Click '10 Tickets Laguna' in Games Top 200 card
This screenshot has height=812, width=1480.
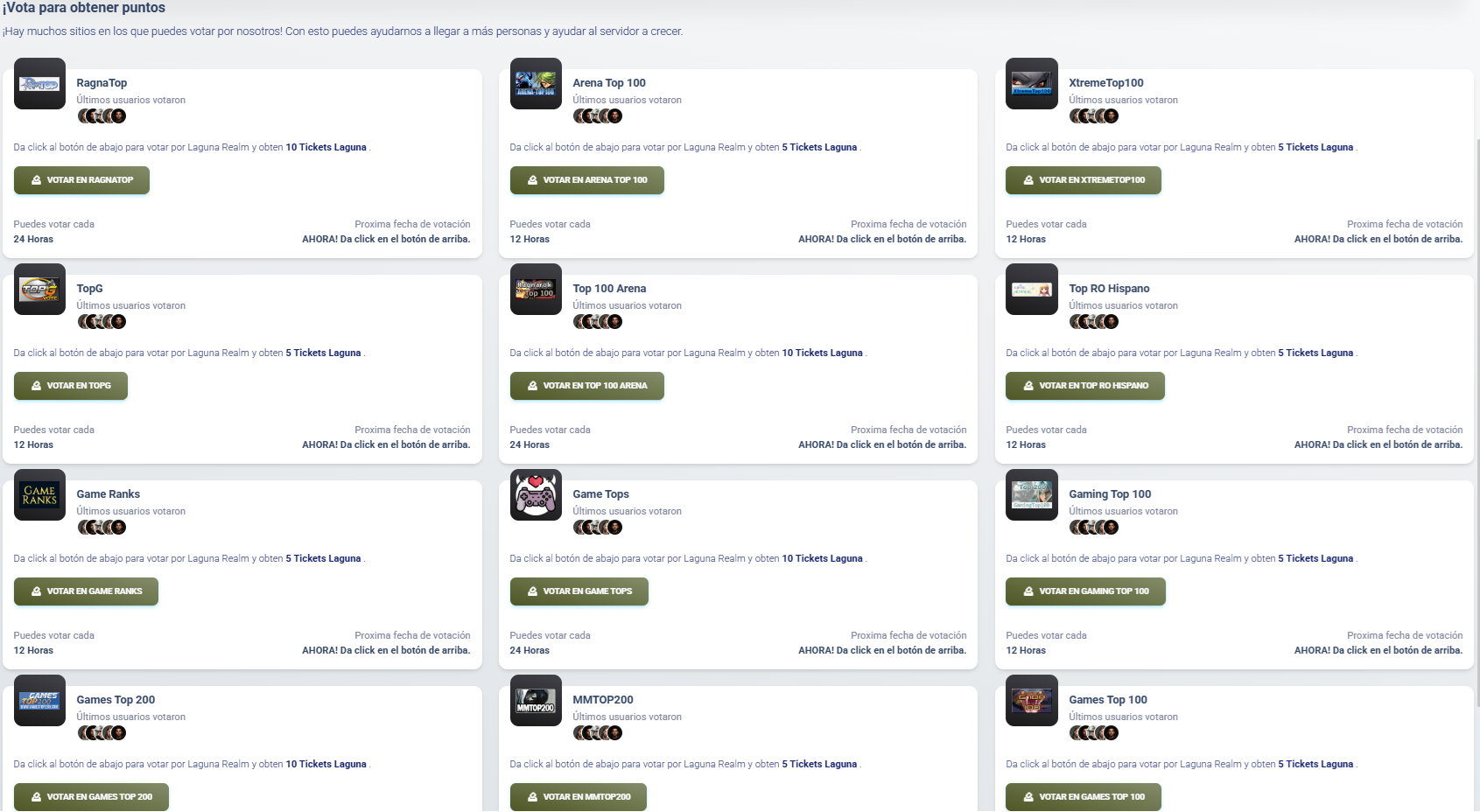point(326,764)
